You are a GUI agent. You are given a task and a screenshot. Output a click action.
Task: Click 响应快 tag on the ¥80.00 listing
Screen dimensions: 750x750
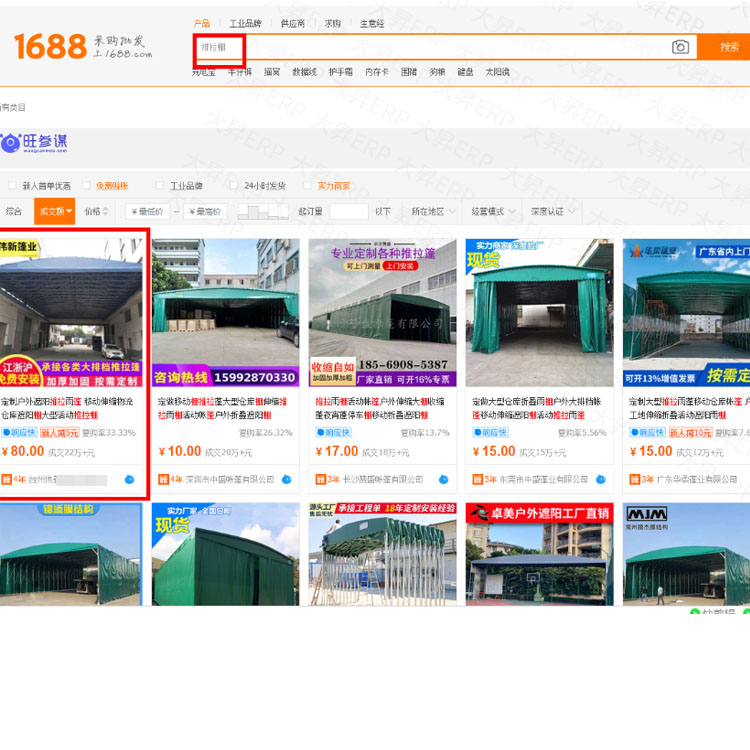click(x=19, y=433)
